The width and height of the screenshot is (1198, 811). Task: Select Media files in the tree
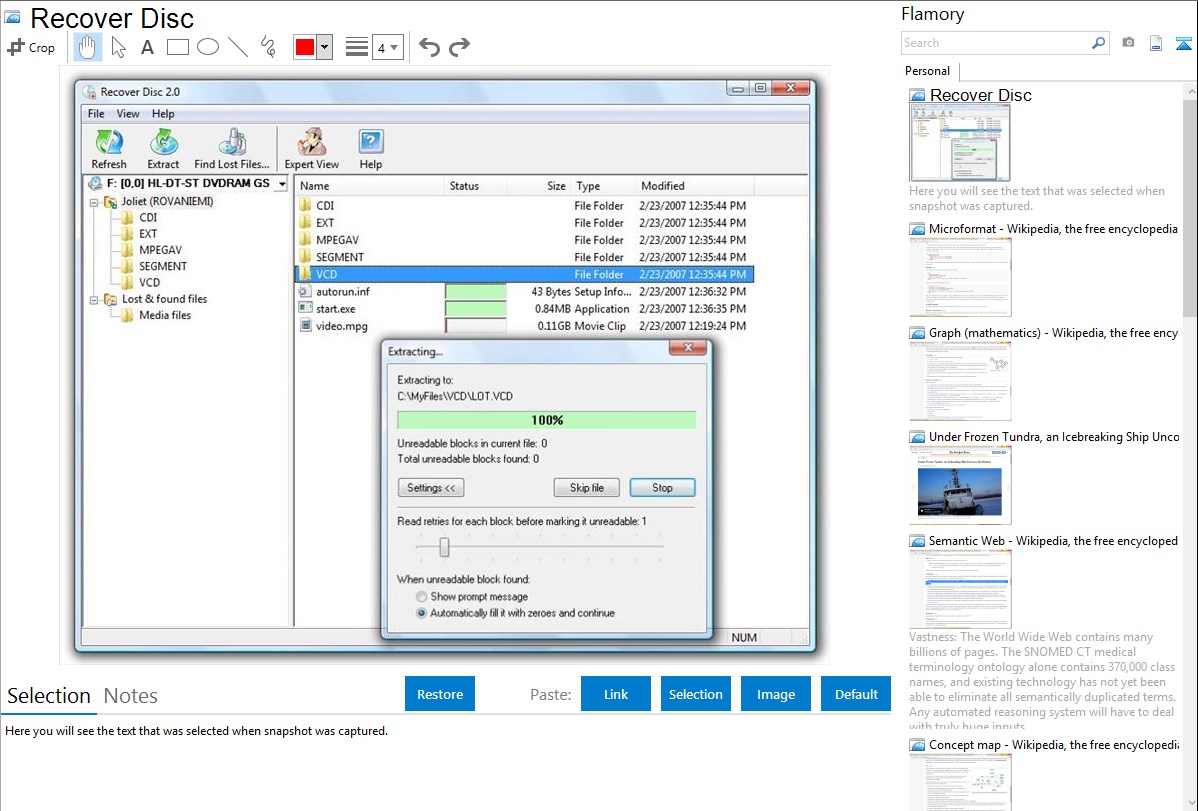coord(164,315)
